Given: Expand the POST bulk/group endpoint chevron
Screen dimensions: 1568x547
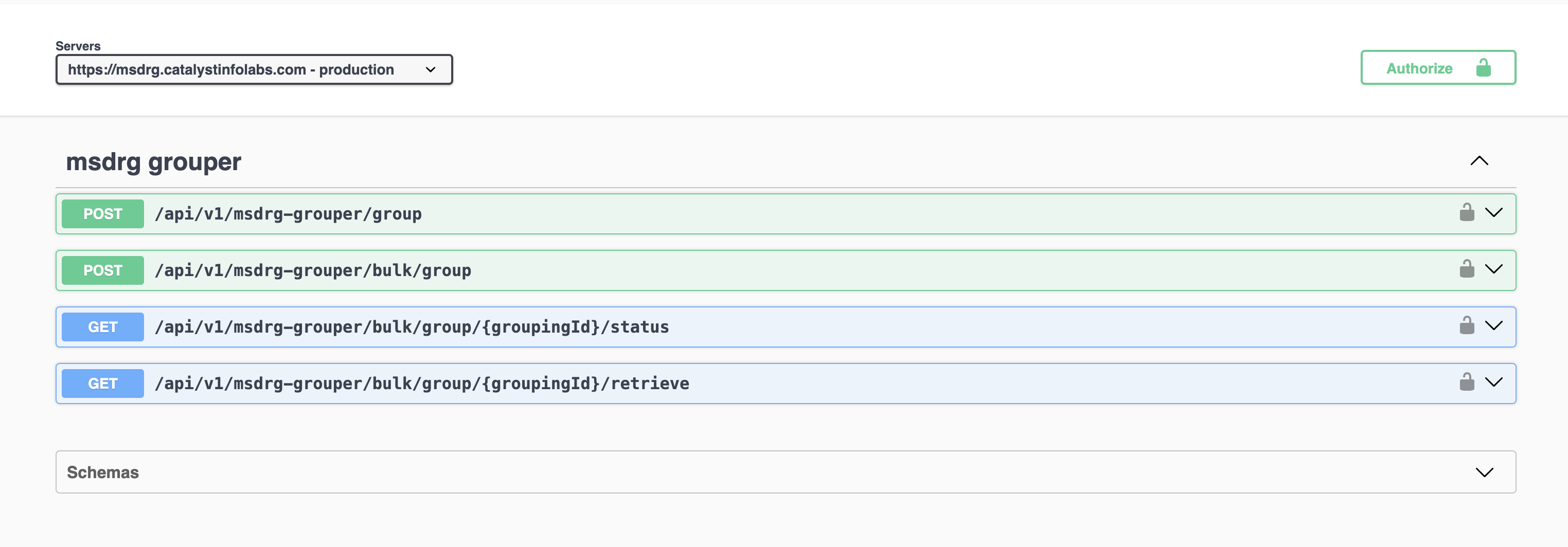Looking at the screenshot, I should (1493, 269).
